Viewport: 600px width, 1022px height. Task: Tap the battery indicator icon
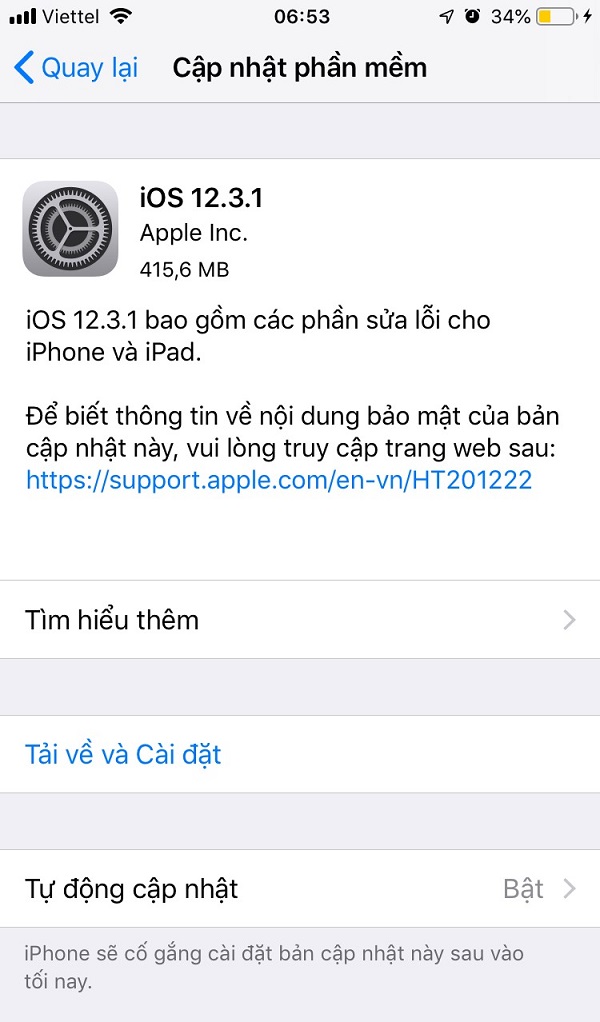tap(557, 17)
